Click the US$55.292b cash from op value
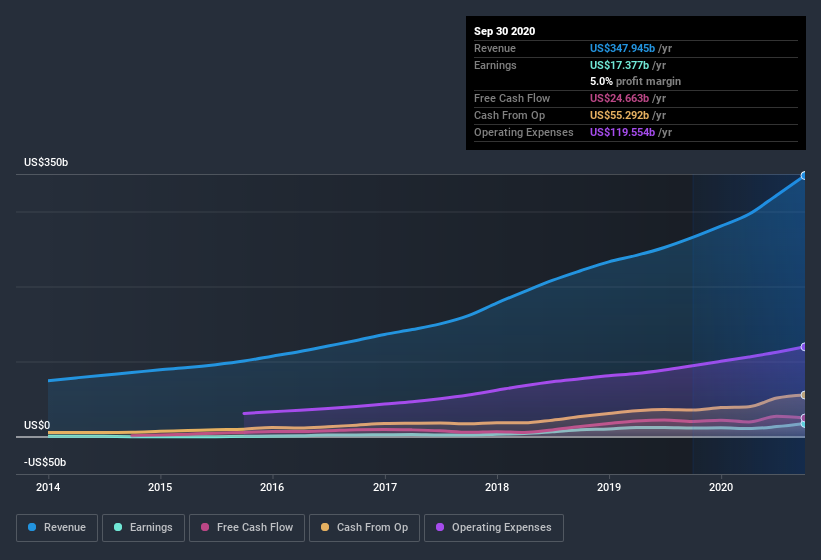This screenshot has height=560, width=821. (x=619, y=115)
